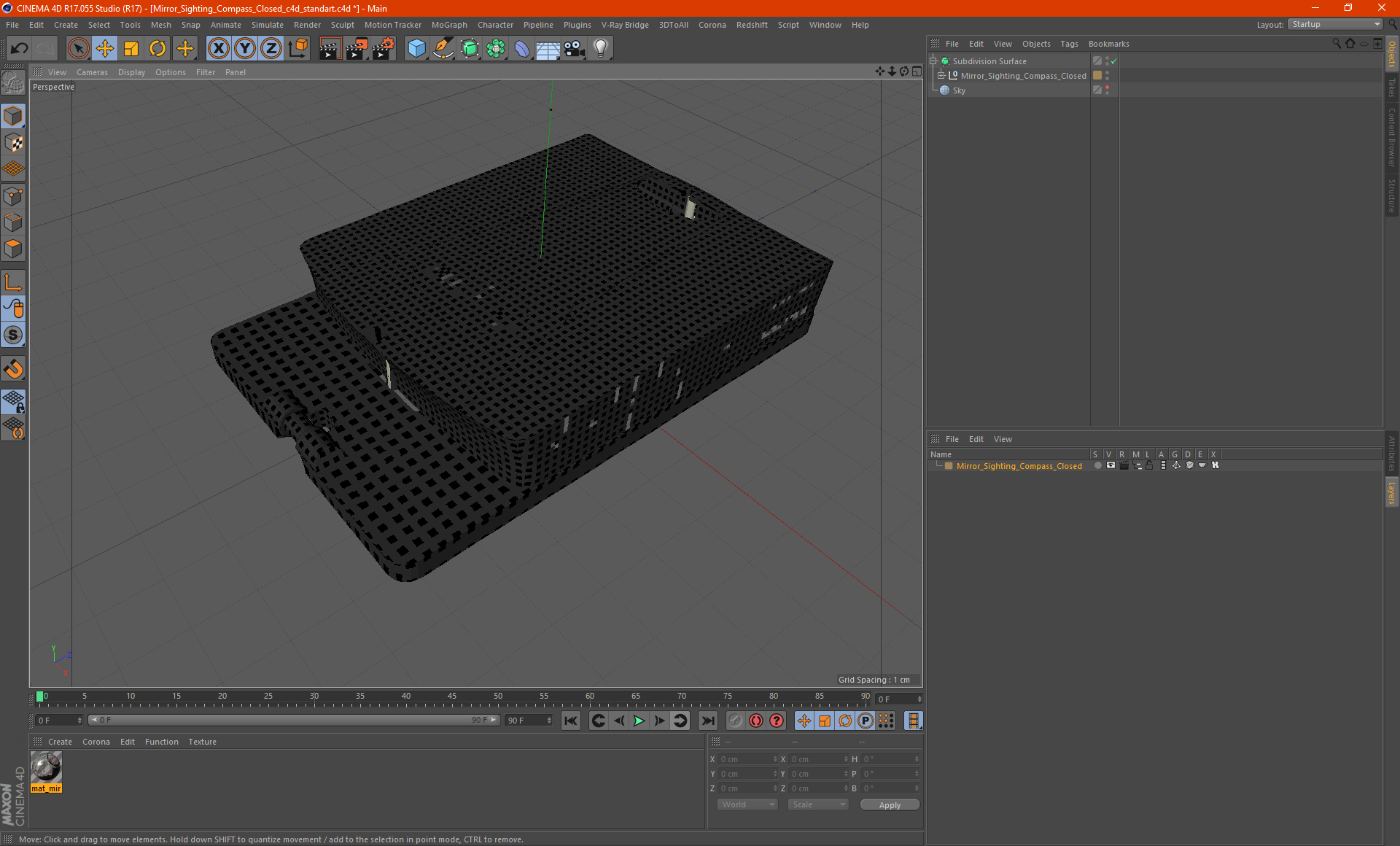The width and height of the screenshot is (1400, 846).
Task: Click the X position input field
Action: click(747, 759)
